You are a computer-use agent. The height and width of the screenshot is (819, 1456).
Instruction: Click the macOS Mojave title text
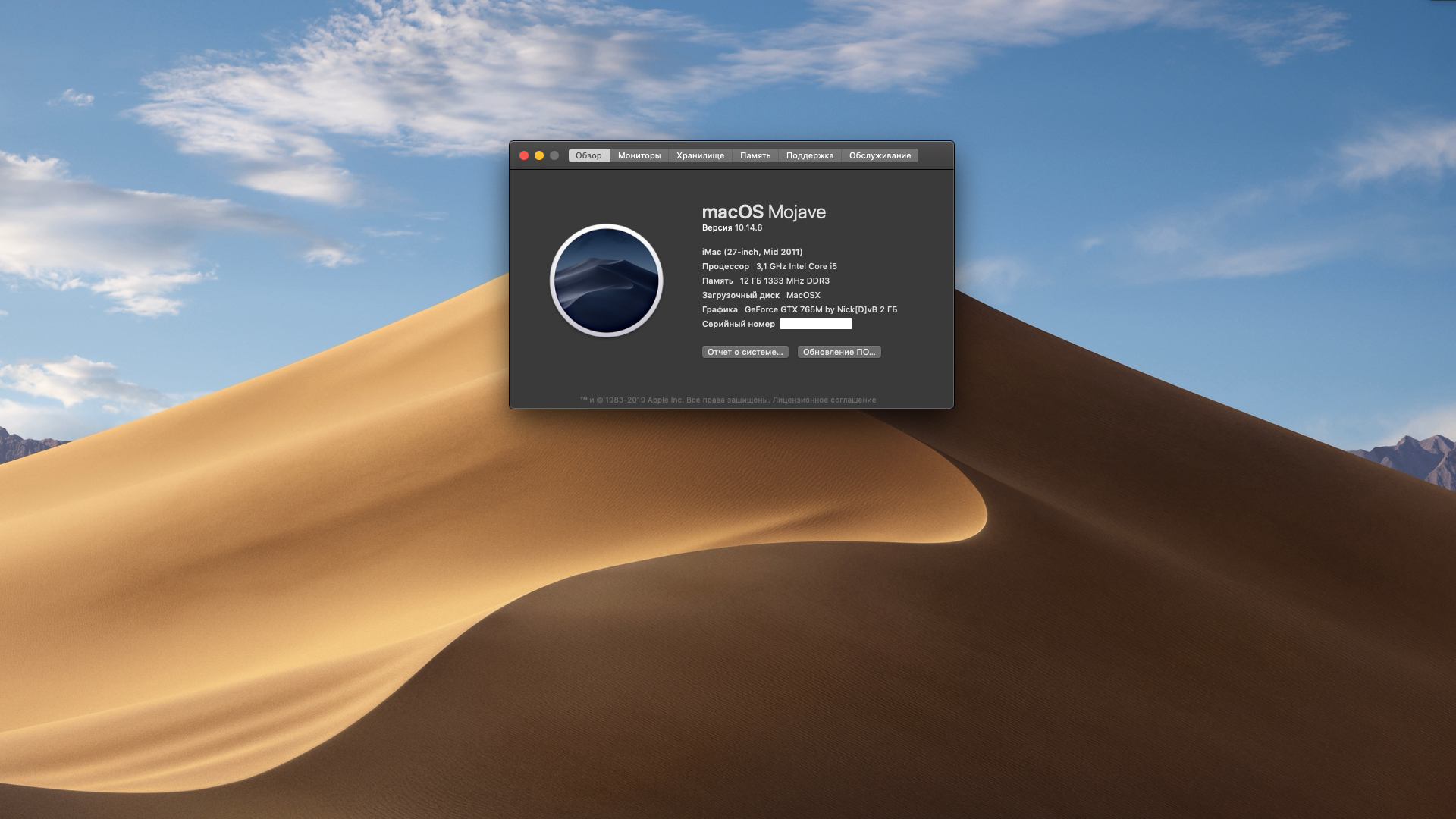pyautogui.click(x=764, y=212)
